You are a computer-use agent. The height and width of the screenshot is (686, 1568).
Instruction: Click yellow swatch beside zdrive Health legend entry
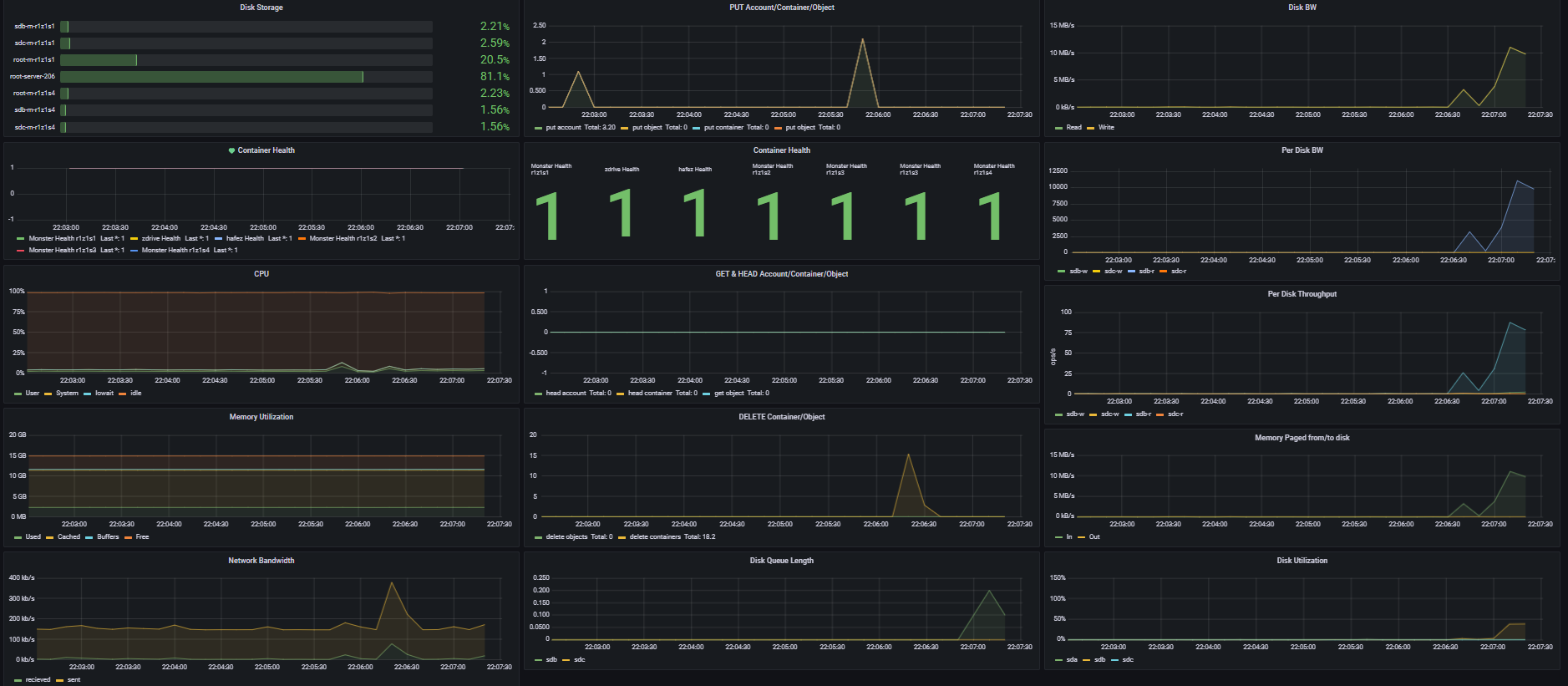point(134,239)
